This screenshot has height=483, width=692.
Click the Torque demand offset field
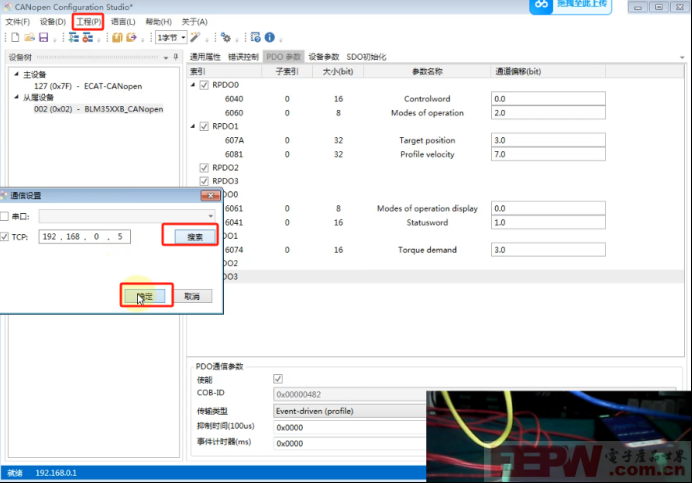548,250
